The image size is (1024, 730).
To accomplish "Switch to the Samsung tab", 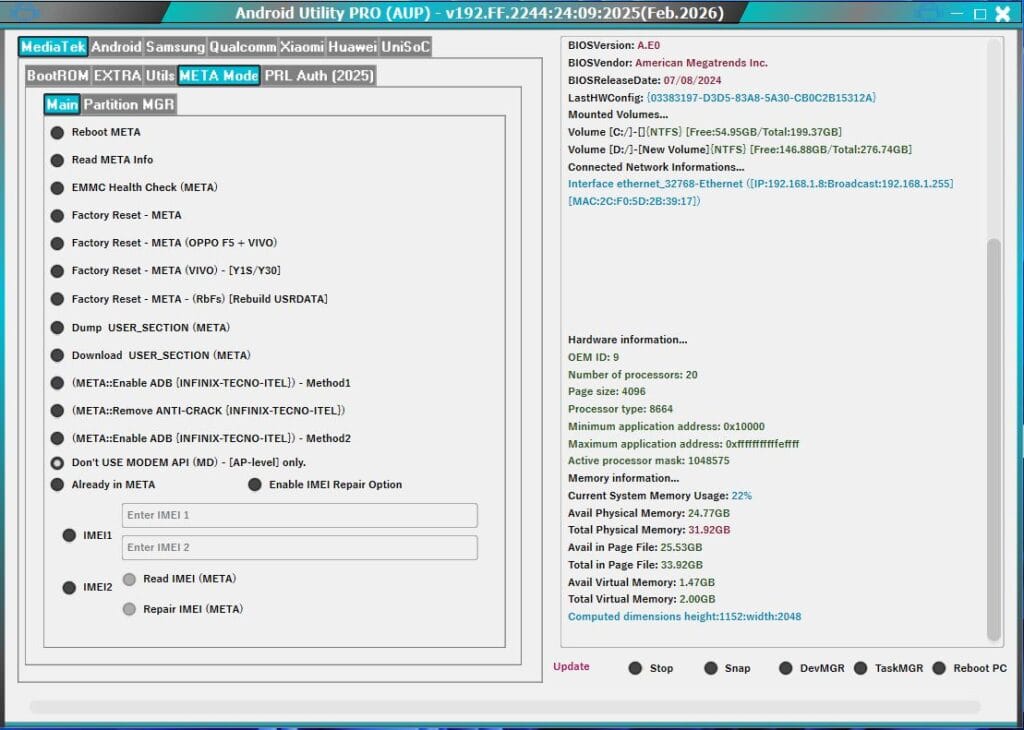I will point(175,47).
